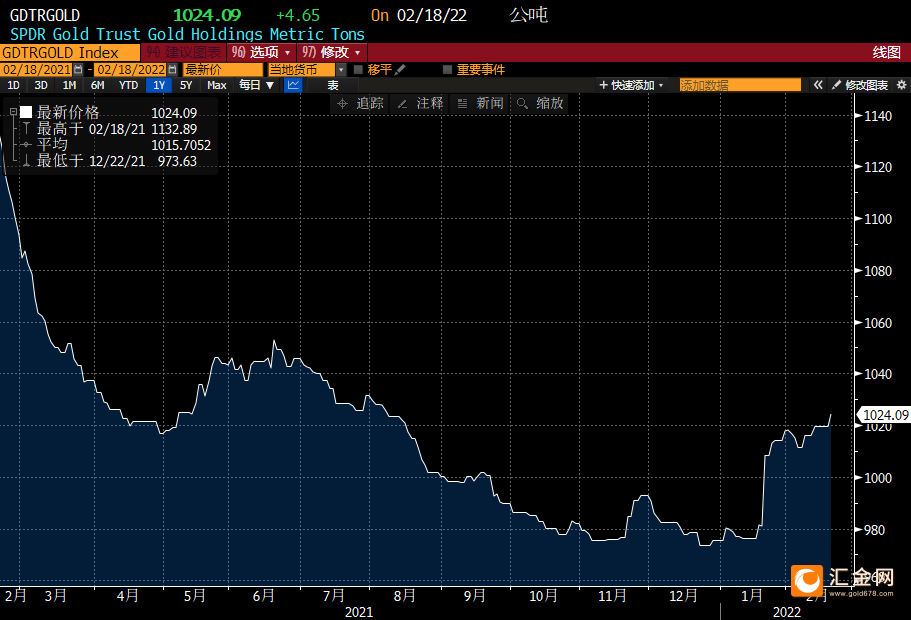911x620 pixels.
Task: Click the 94 建议图表 button
Action: (x=184, y=52)
